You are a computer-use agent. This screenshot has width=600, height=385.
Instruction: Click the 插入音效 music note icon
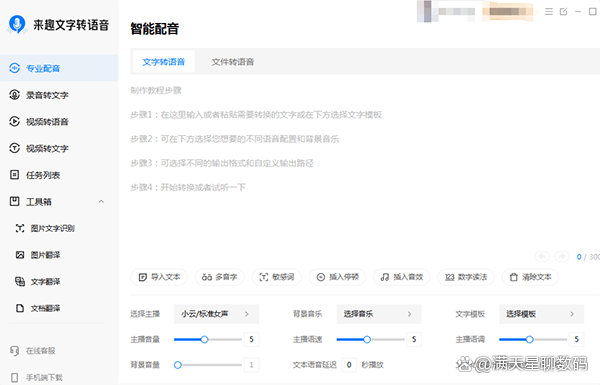385,277
